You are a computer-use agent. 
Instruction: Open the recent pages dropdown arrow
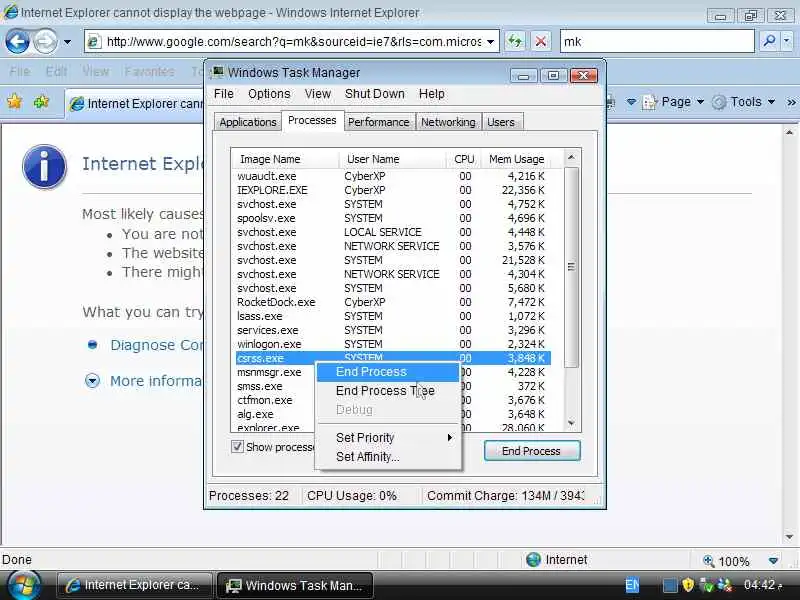click(67, 42)
